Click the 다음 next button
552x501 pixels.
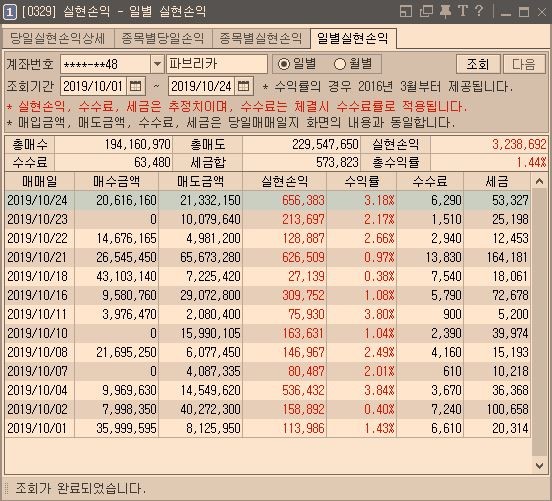(x=524, y=64)
